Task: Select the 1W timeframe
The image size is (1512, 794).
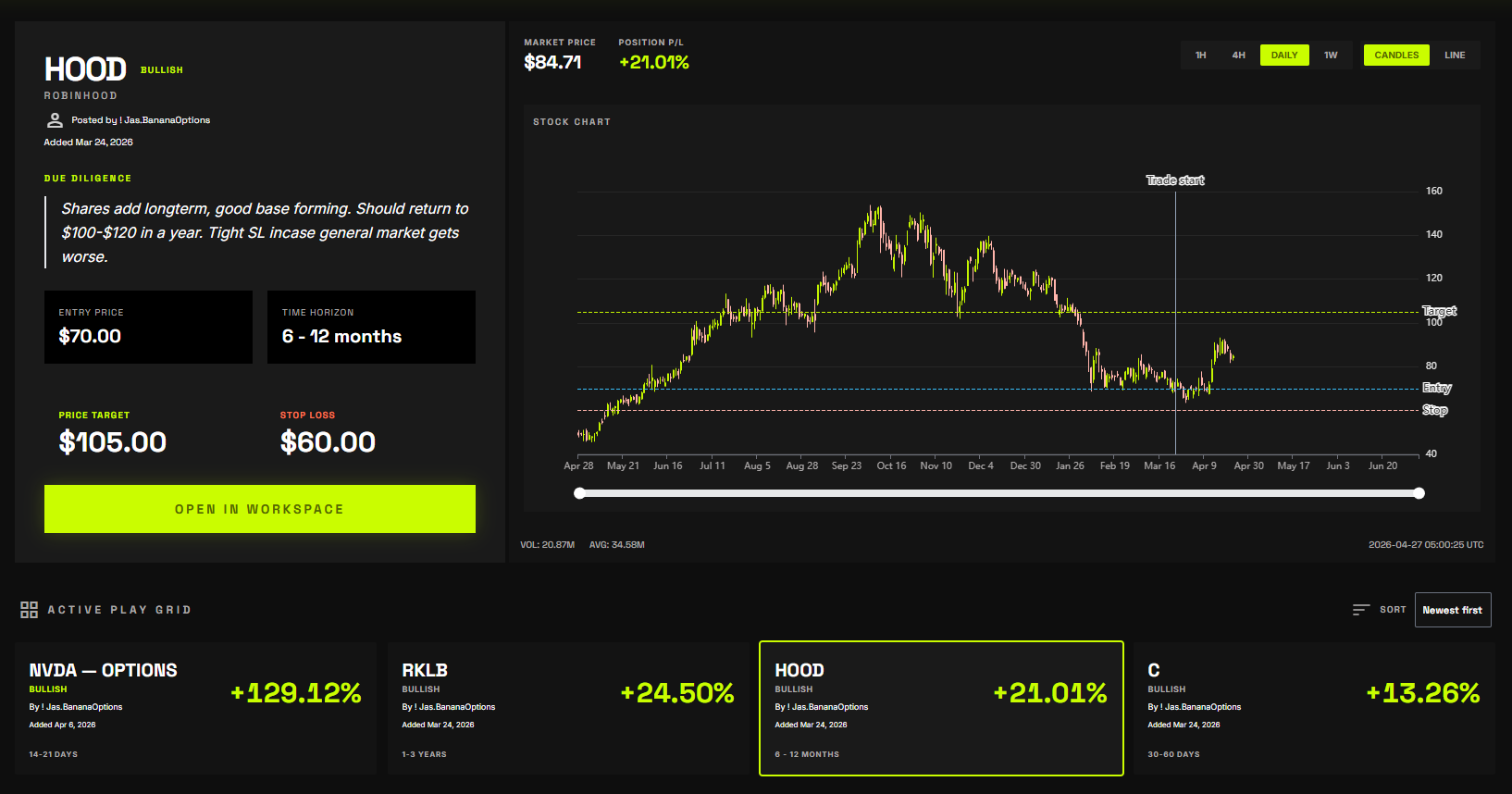Action: 1331,56
